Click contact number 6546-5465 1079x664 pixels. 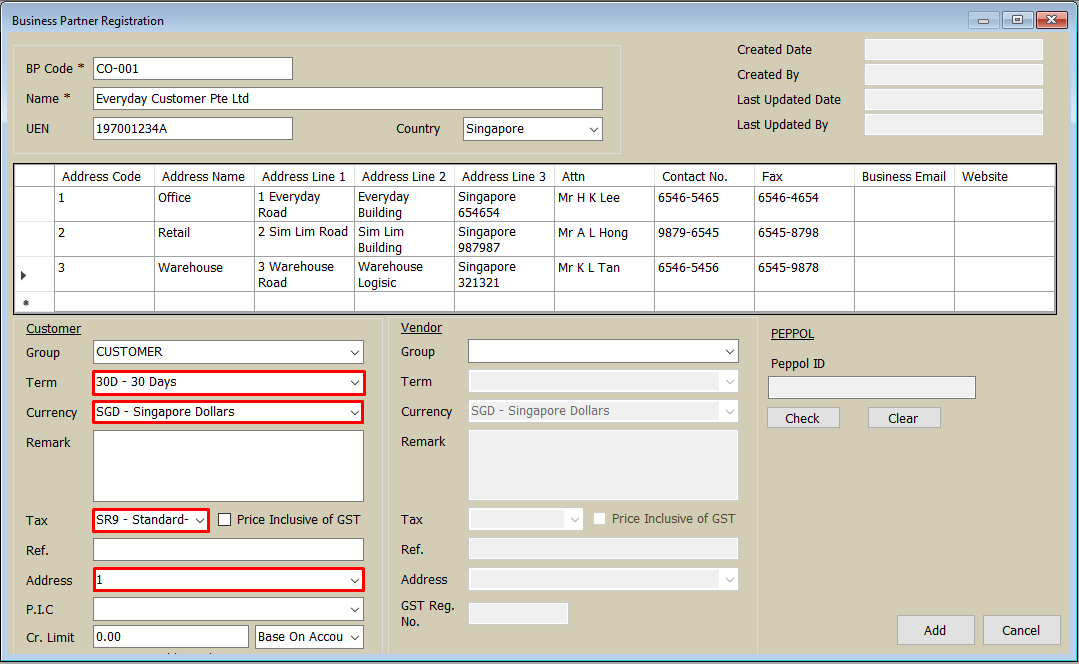[x=705, y=204]
